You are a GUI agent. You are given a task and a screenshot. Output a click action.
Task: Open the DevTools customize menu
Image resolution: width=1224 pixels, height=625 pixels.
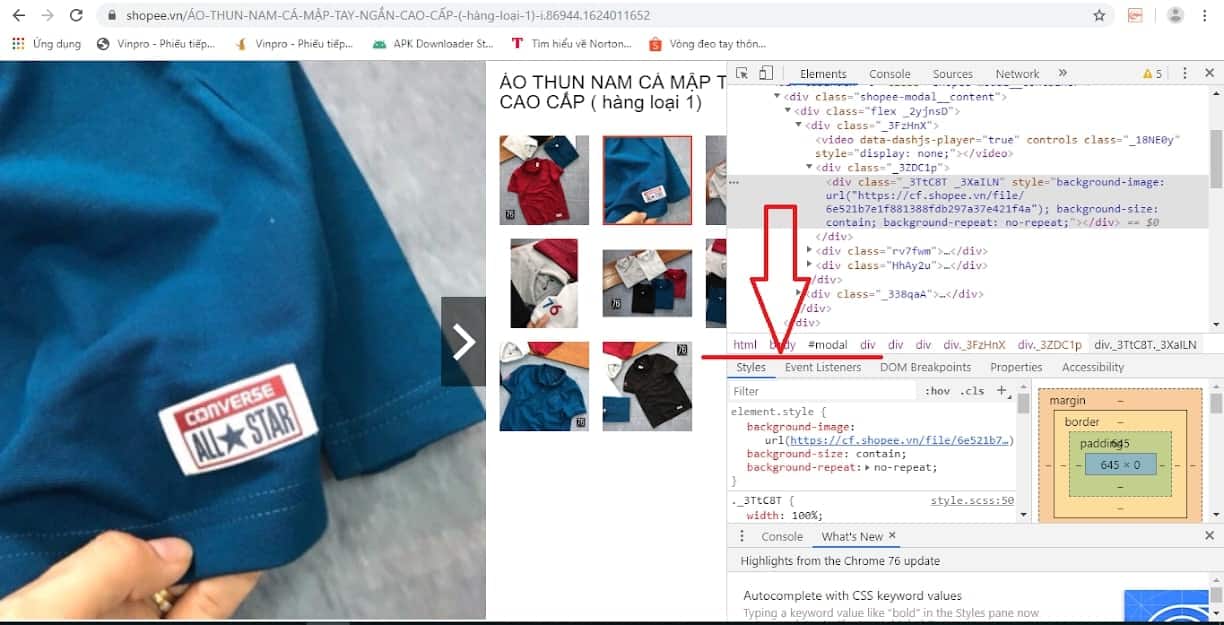(x=1185, y=74)
